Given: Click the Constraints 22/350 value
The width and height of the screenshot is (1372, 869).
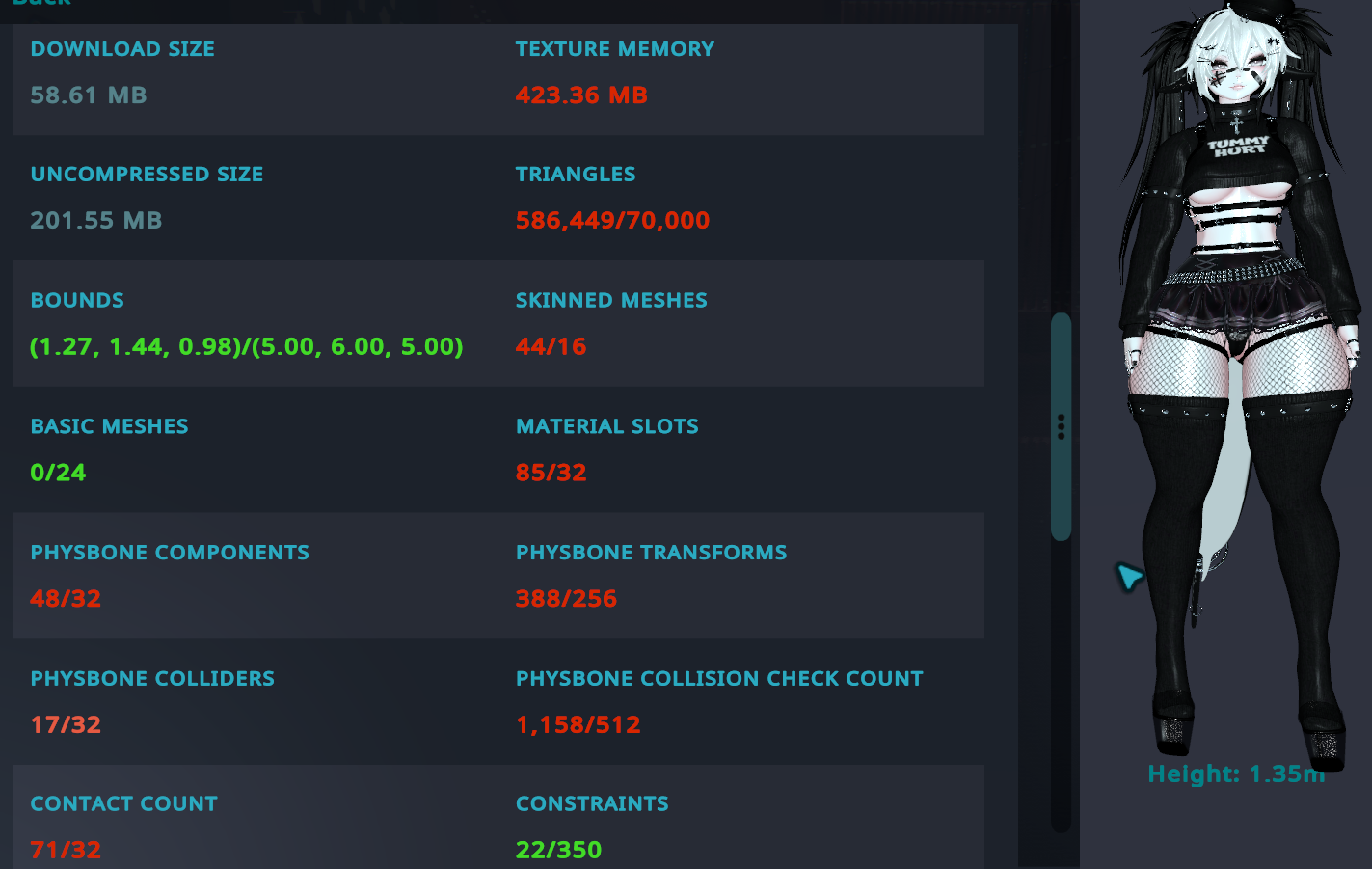Looking at the screenshot, I should 558,850.
